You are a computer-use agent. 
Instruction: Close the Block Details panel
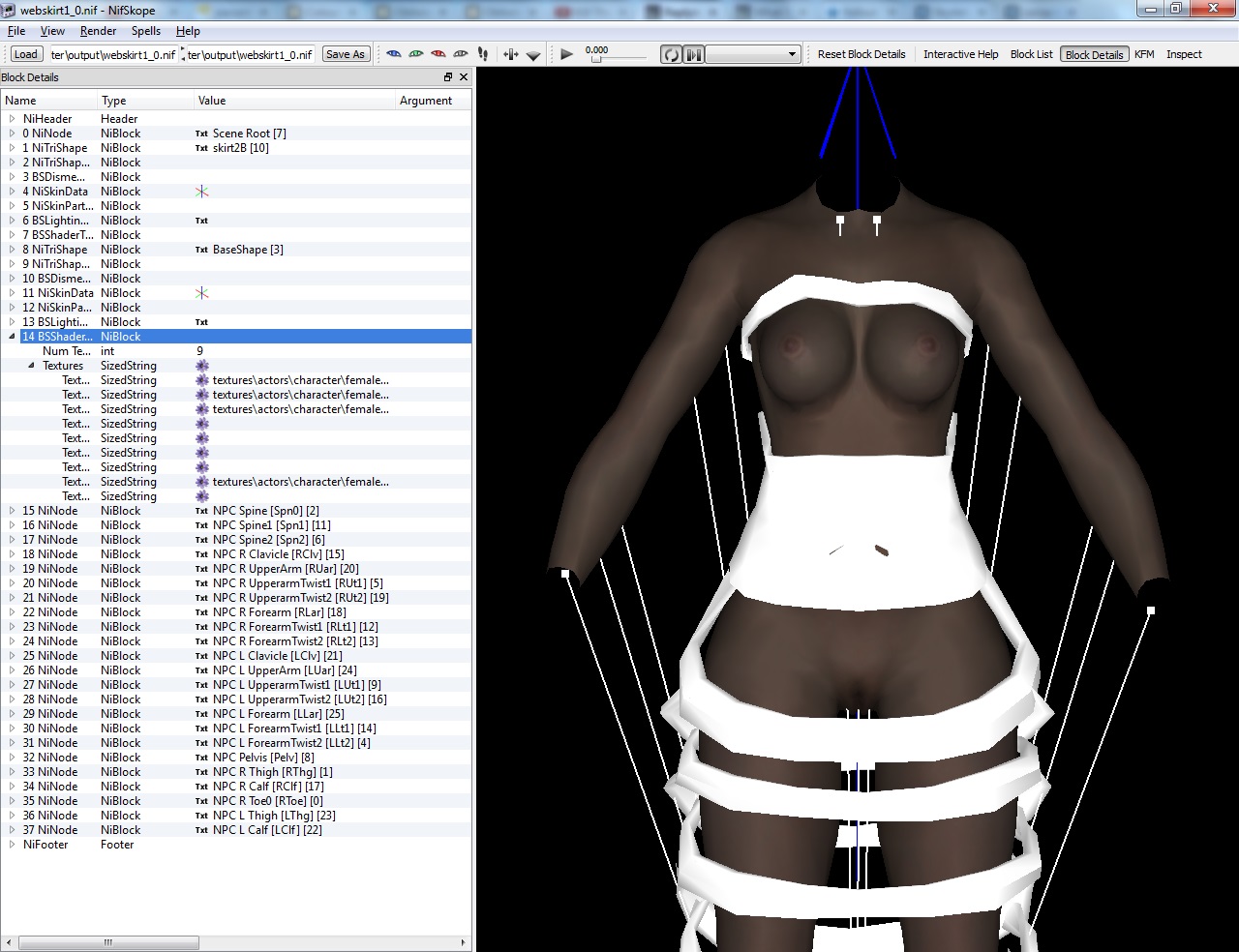coord(464,77)
